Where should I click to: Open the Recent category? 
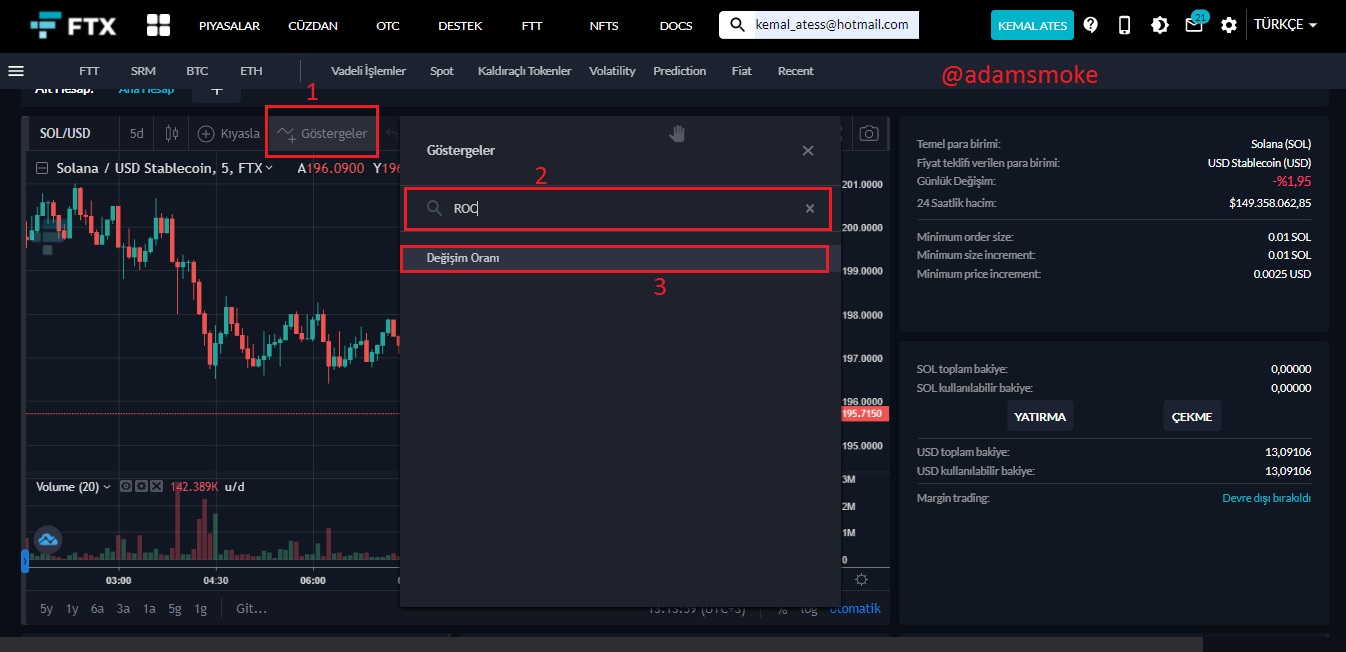pyautogui.click(x=795, y=71)
